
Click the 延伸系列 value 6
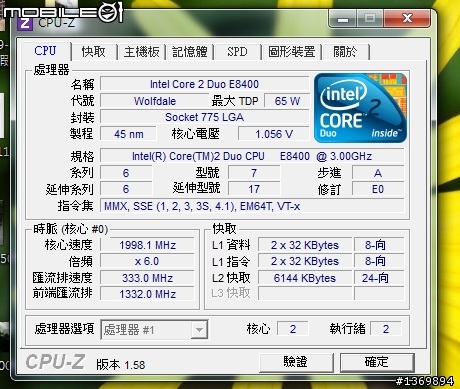[126, 189]
